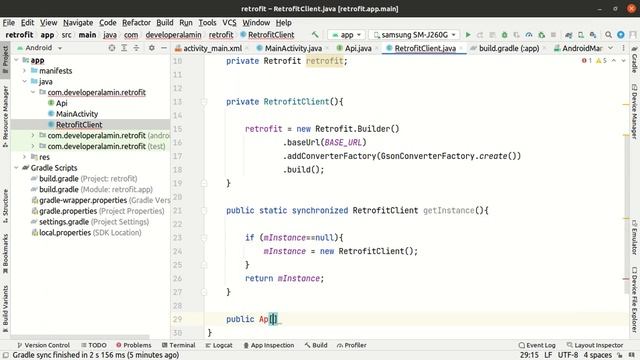Image resolution: width=640 pixels, height=360 pixels.
Task: Select build.gradle (Module: retrofit.app) file
Action: pyautogui.click(x=96, y=189)
